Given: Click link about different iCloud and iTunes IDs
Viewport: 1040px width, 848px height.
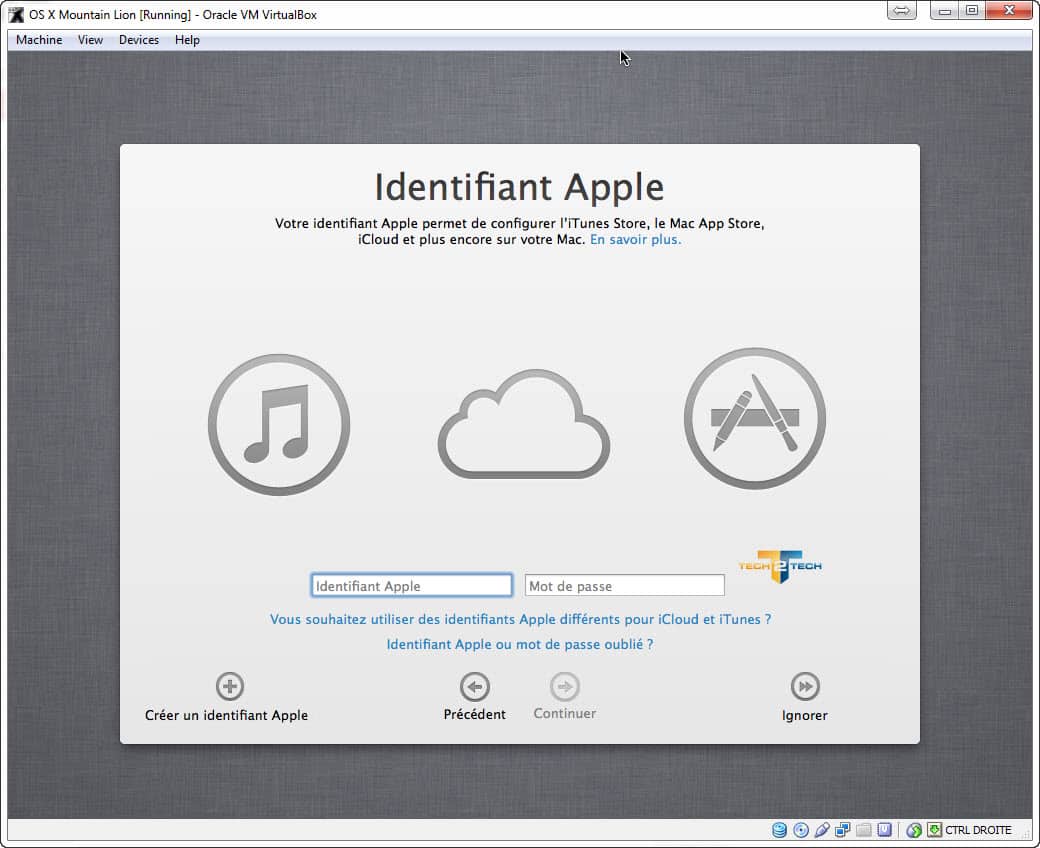Looking at the screenshot, I should [x=521, y=619].
